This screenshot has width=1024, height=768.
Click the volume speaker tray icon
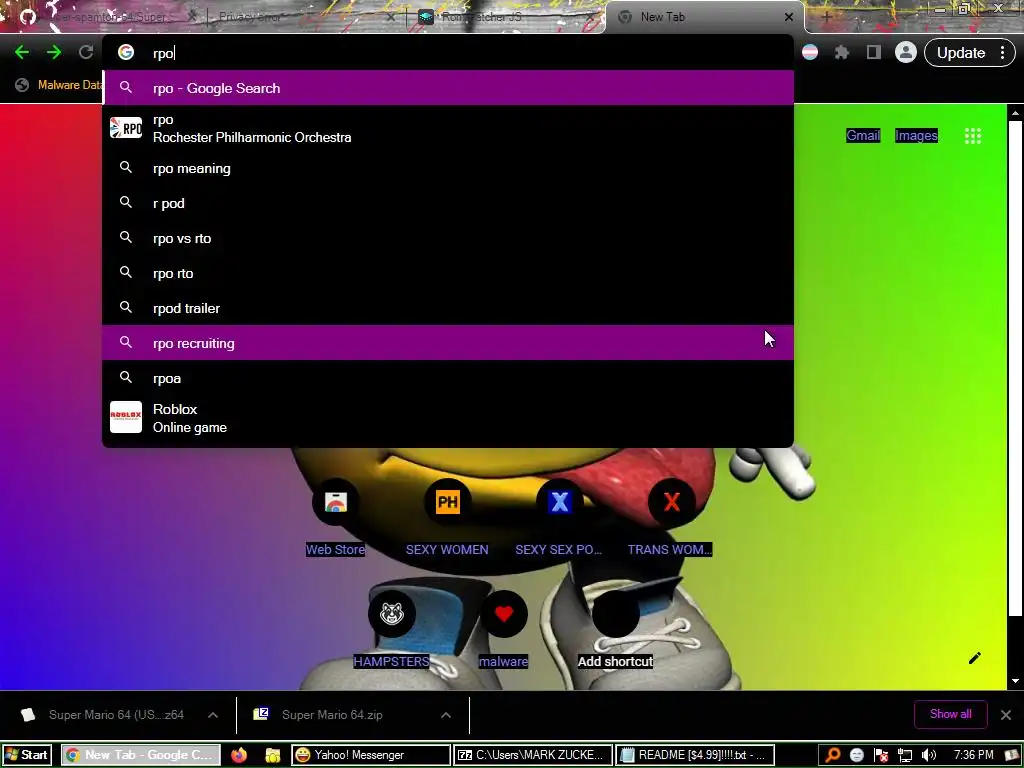[929, 755]
